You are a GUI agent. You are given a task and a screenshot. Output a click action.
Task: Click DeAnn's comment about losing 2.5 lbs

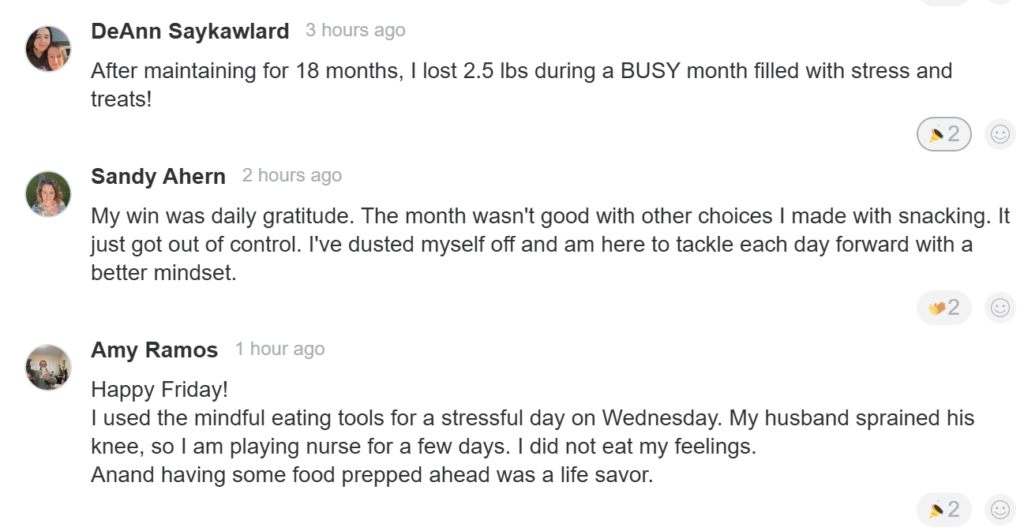[520, 72]
